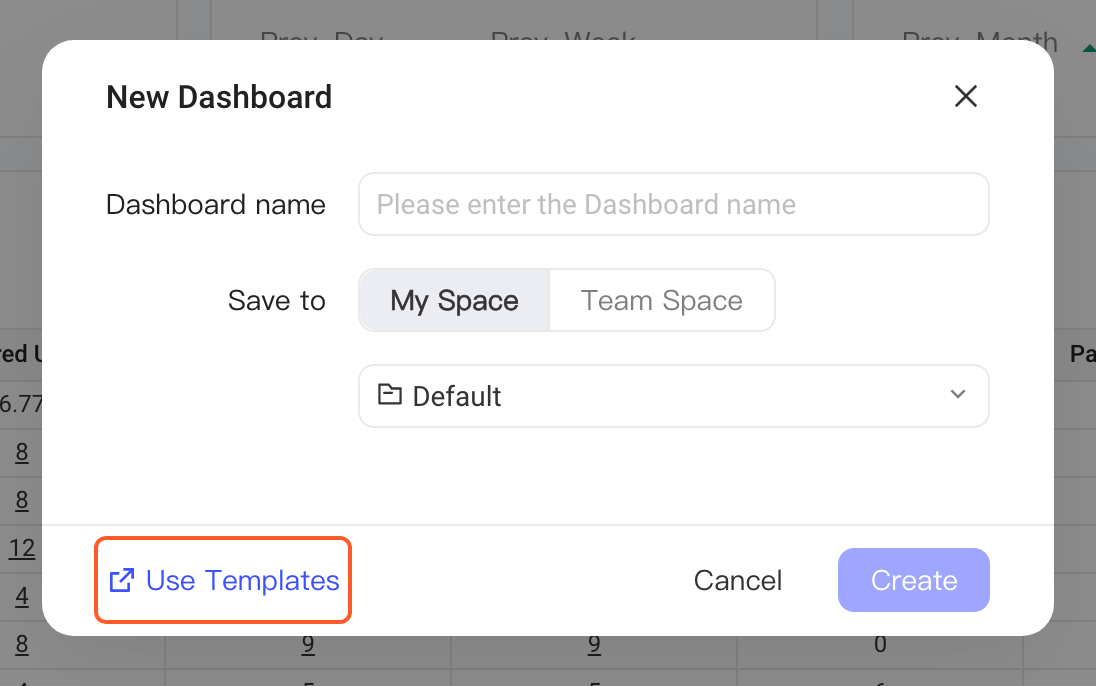
Task: Close the New Dashboard dialog
Action: pyautogui.click(x=965, y=97)
